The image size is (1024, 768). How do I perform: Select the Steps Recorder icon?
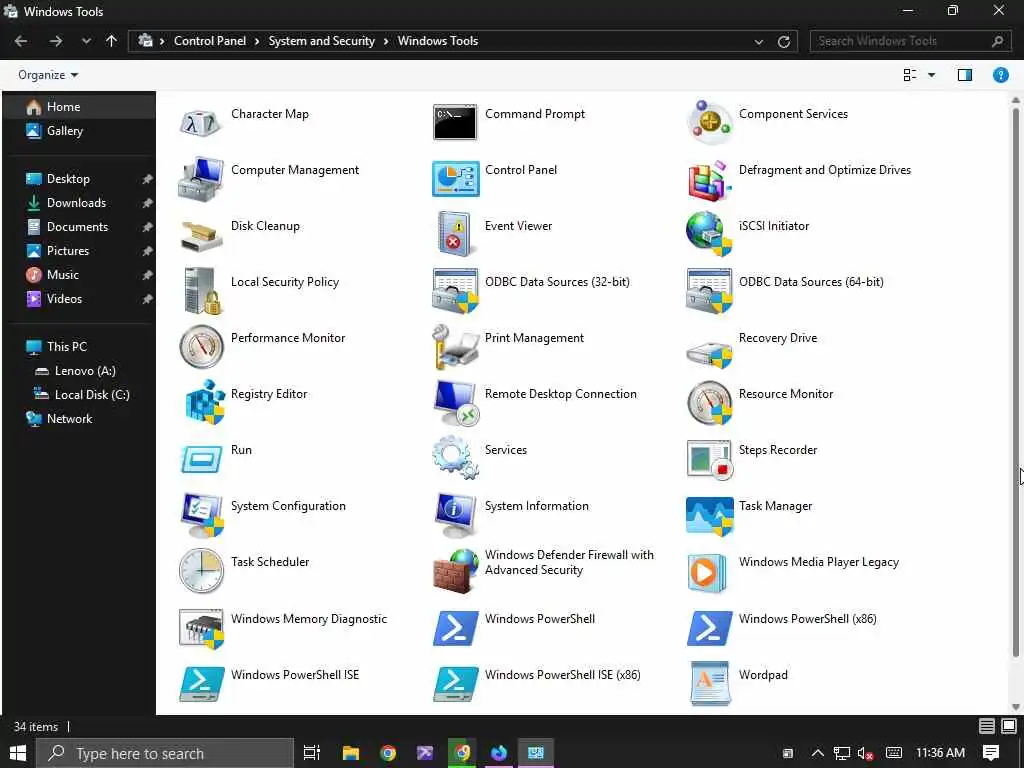pos(709,460)
